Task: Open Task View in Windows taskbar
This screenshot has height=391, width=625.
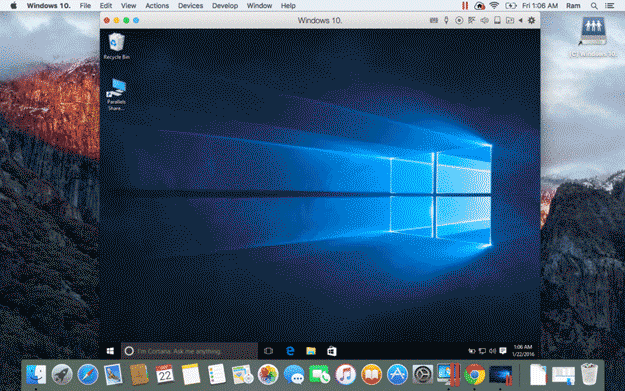Action: [269, 351]
